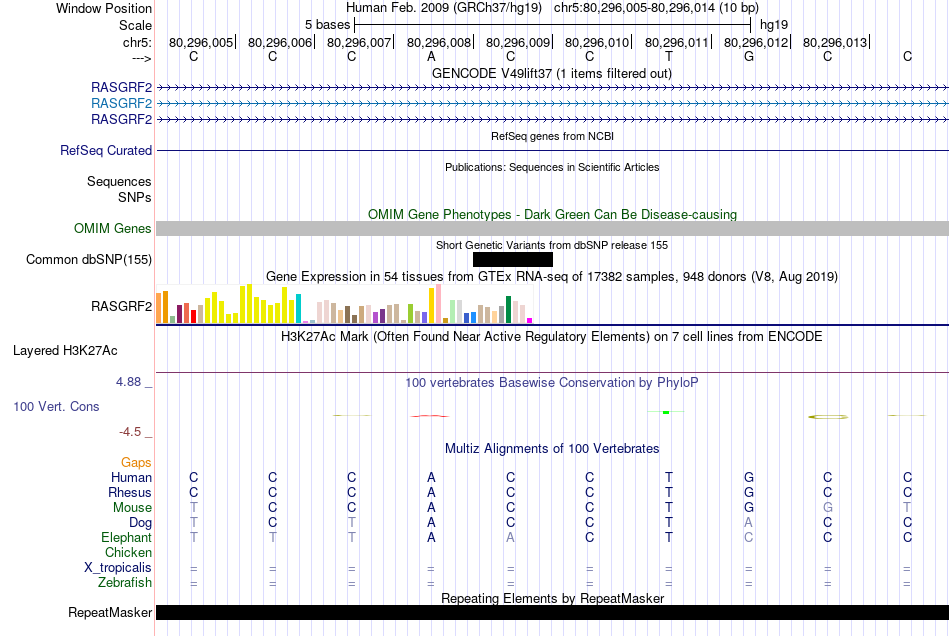The height and width of the screenshot is (636, 950).
Task: Click the Sequences publications label
Action: pos(119,181)
